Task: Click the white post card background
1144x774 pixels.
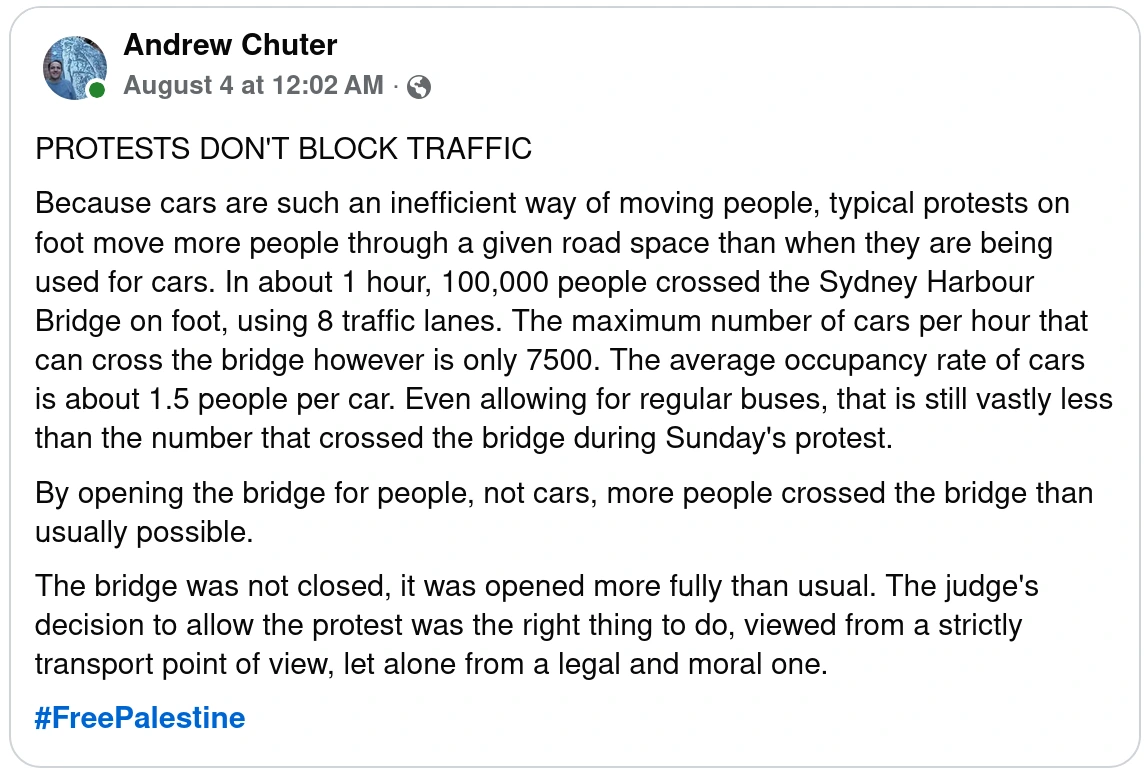Action: click(900, 740)
